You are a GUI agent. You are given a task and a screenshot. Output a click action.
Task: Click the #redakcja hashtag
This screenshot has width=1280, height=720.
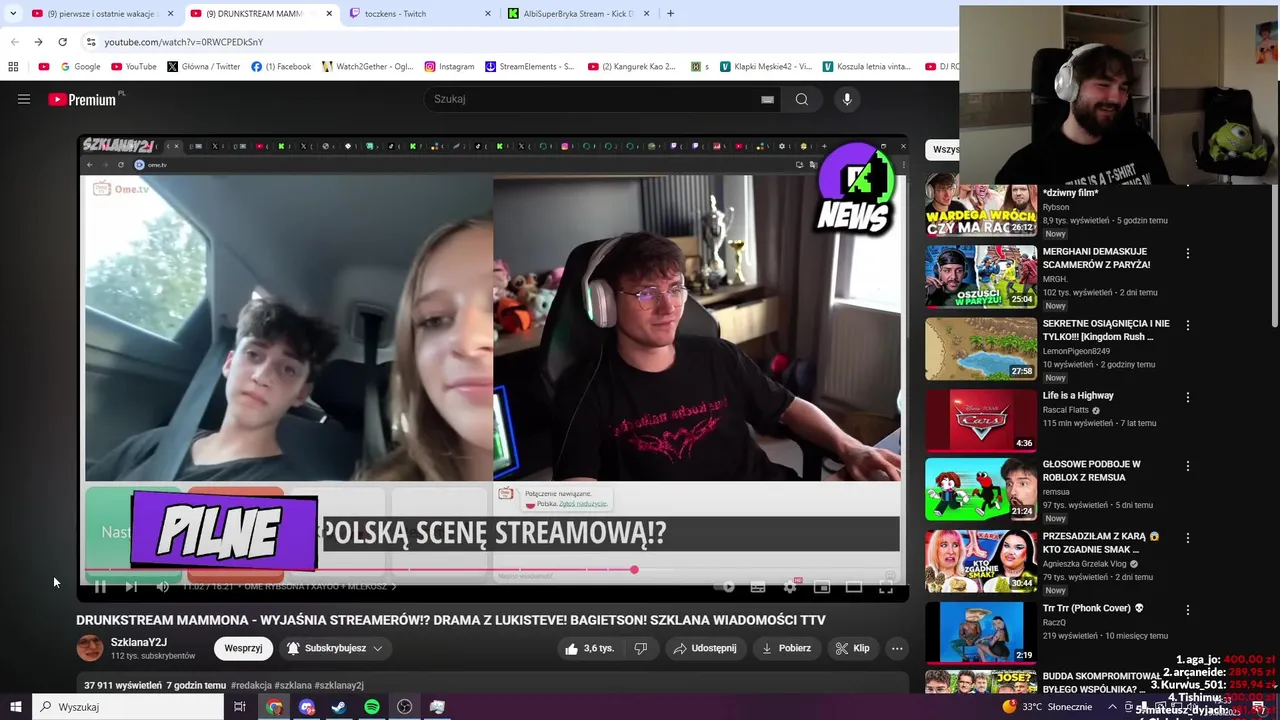tap(251, 686)
